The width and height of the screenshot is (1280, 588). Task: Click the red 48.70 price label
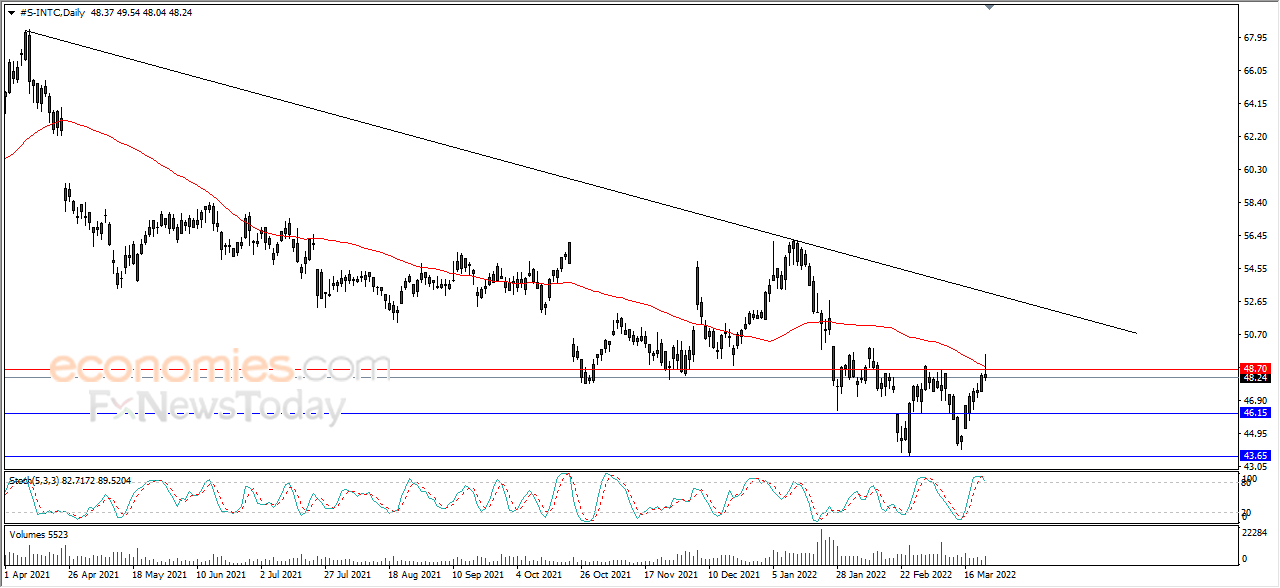(1255, 368)
